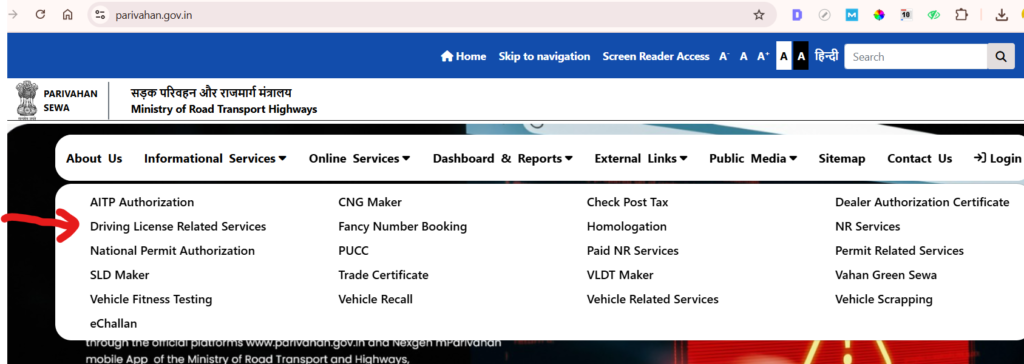The height and width of the screenshot is (364, 1024).
Task: Select Homologation option
Action: click(x=627, y=226)
